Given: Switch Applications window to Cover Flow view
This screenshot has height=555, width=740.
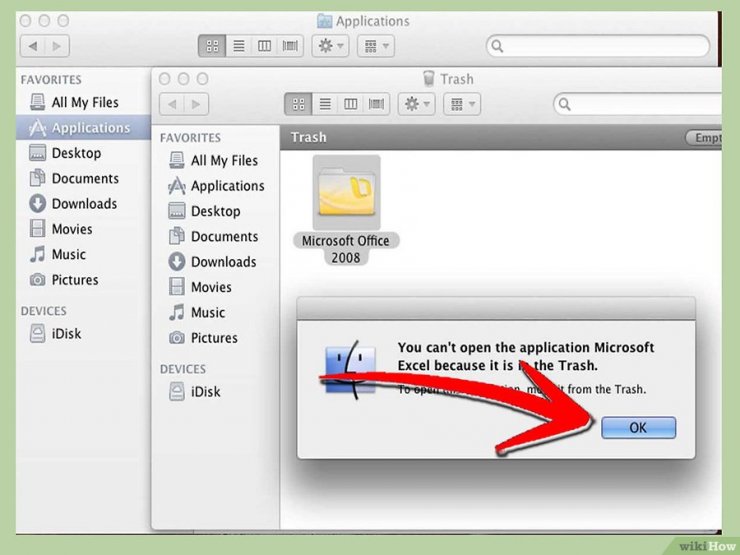Looking at the screenshot, I should pos(290,46).
